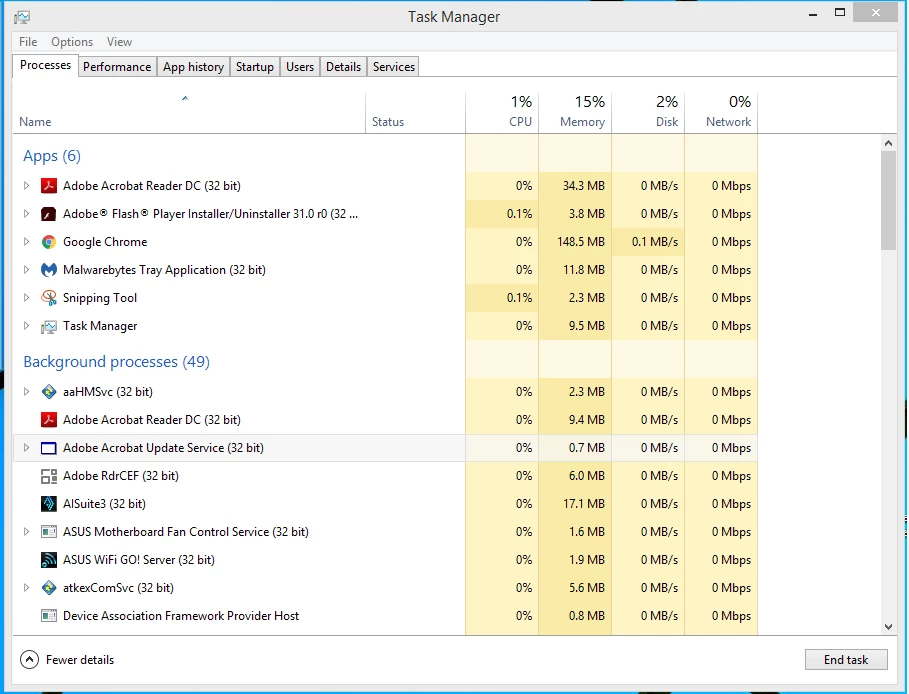
Task: Click Fewer details toggle button
Action: (x=67, y=660)
